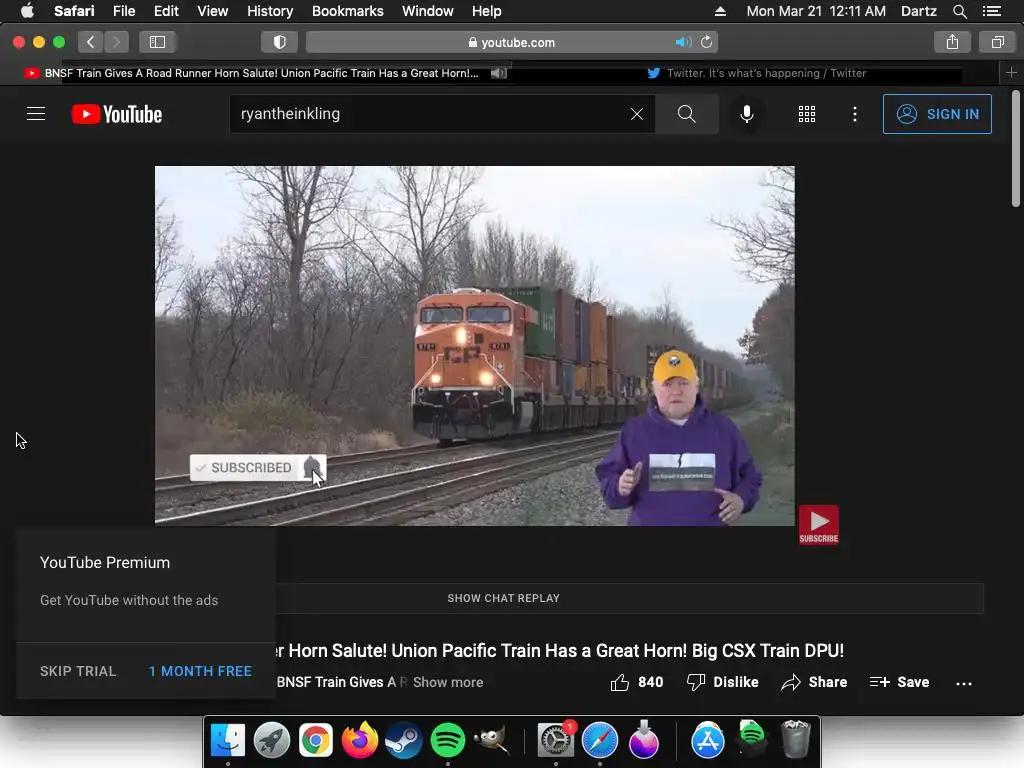
Task: Click the eject icon in menu bar
Action: point(720,11)
